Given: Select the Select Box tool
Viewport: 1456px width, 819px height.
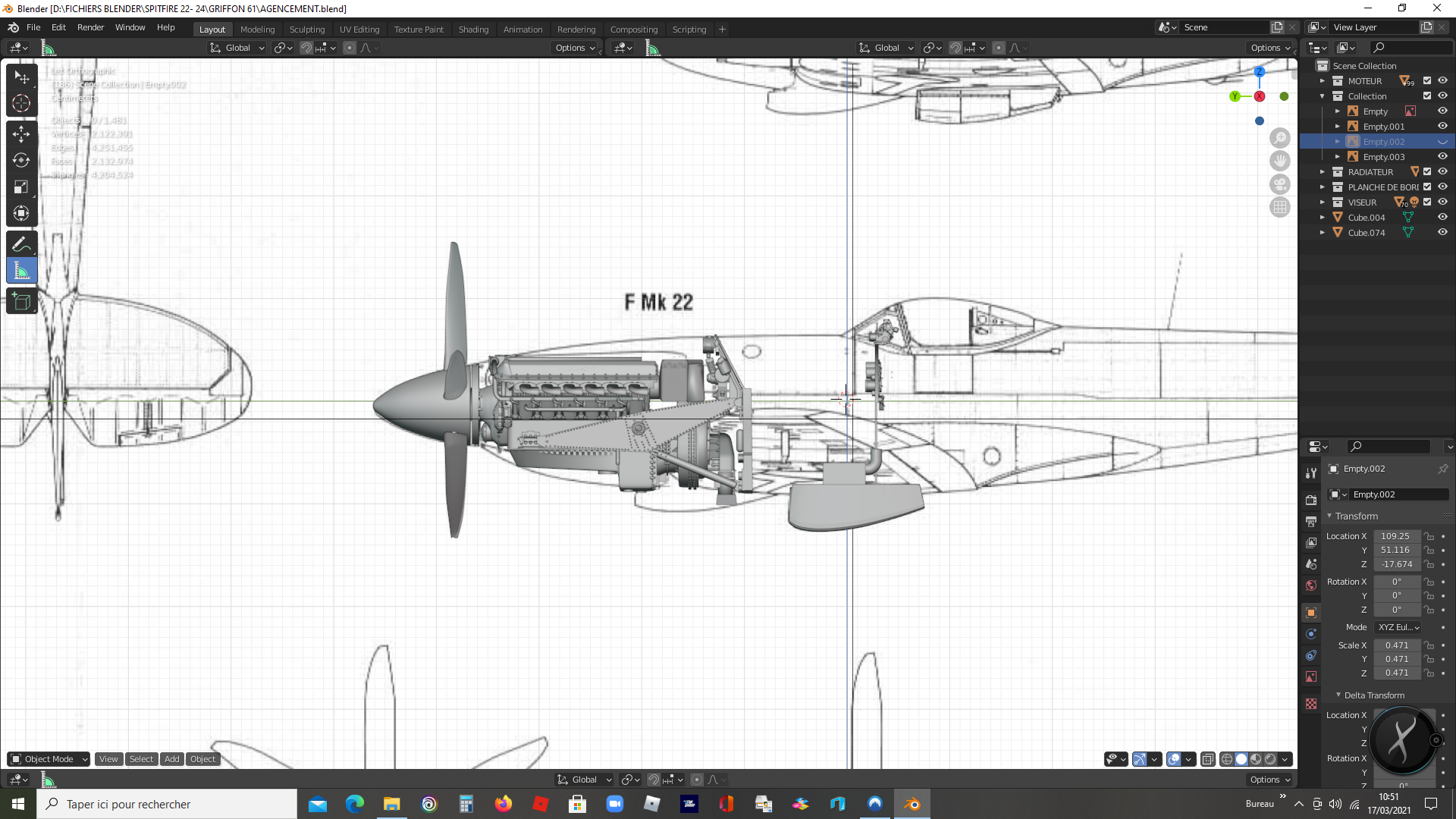Looking at the screenshot, I should (21, 77).
